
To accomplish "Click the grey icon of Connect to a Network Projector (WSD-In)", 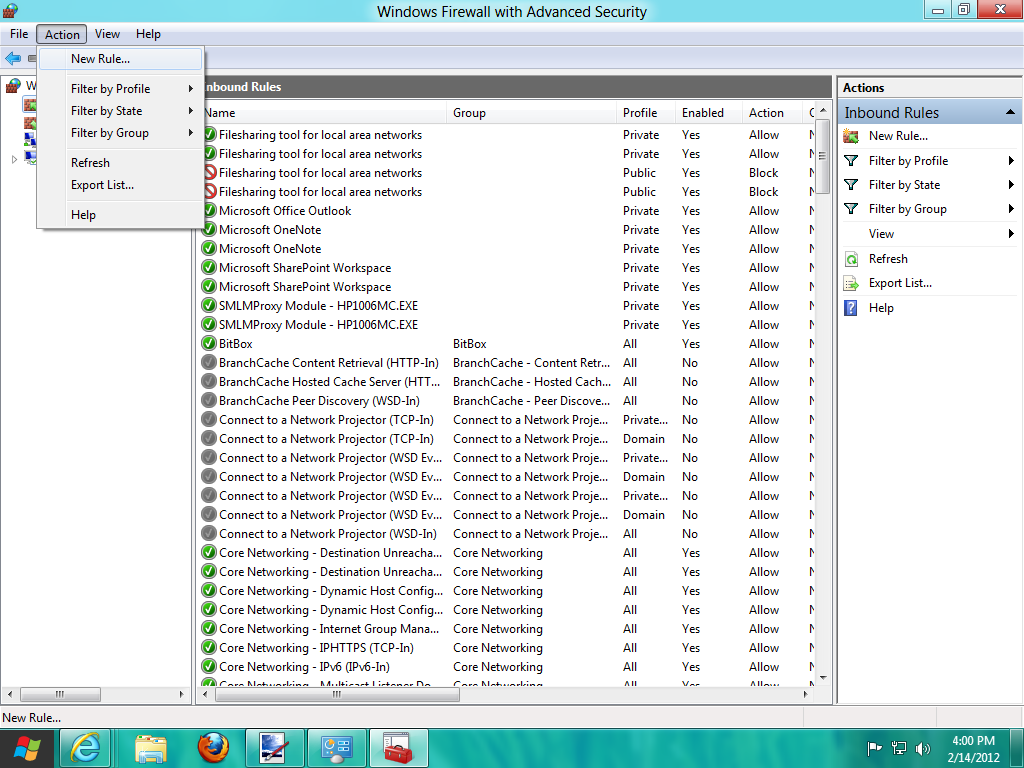I will pos(209,534).
